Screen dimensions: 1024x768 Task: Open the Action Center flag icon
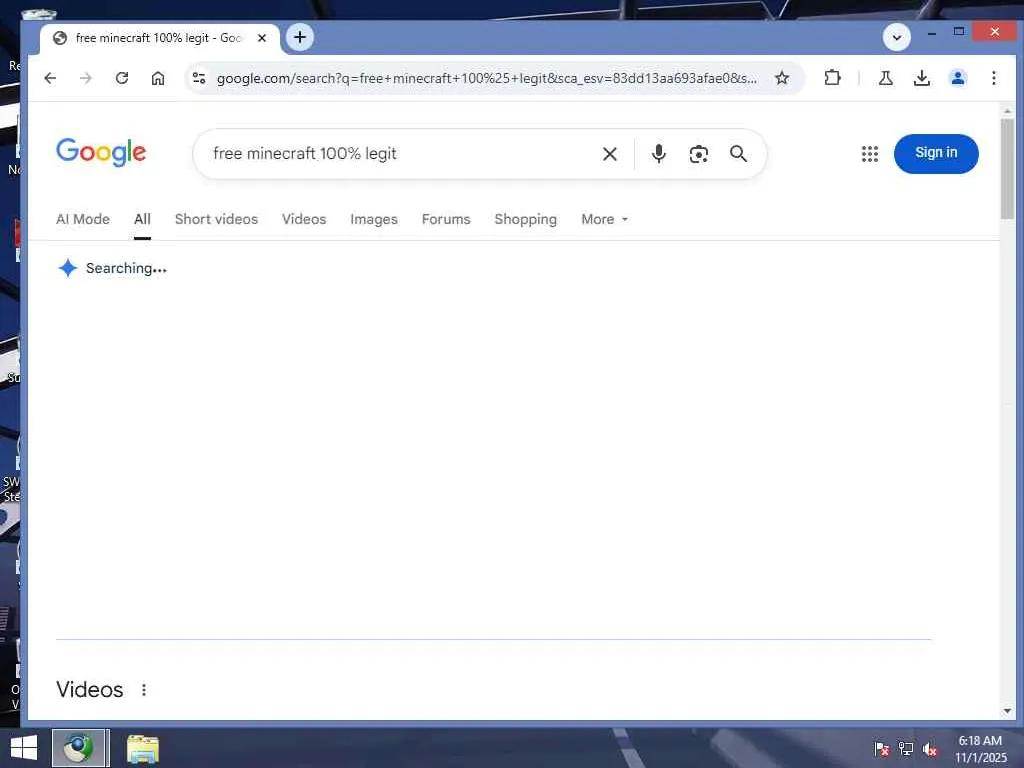click(881, 749)
